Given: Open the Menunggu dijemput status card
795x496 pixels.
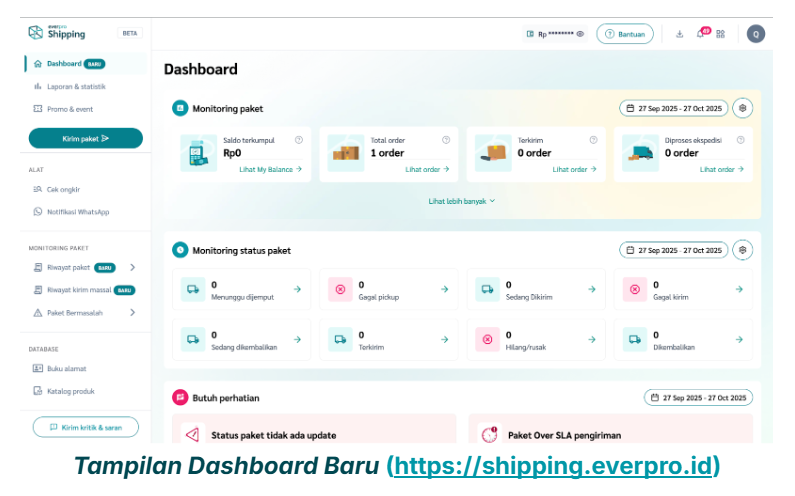Looking at the screenshot, I should tap(241, 290).
